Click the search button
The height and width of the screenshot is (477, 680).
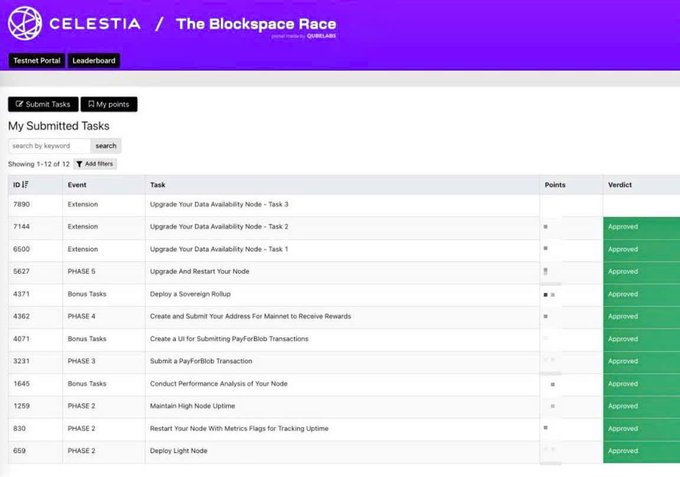[106, 146]
